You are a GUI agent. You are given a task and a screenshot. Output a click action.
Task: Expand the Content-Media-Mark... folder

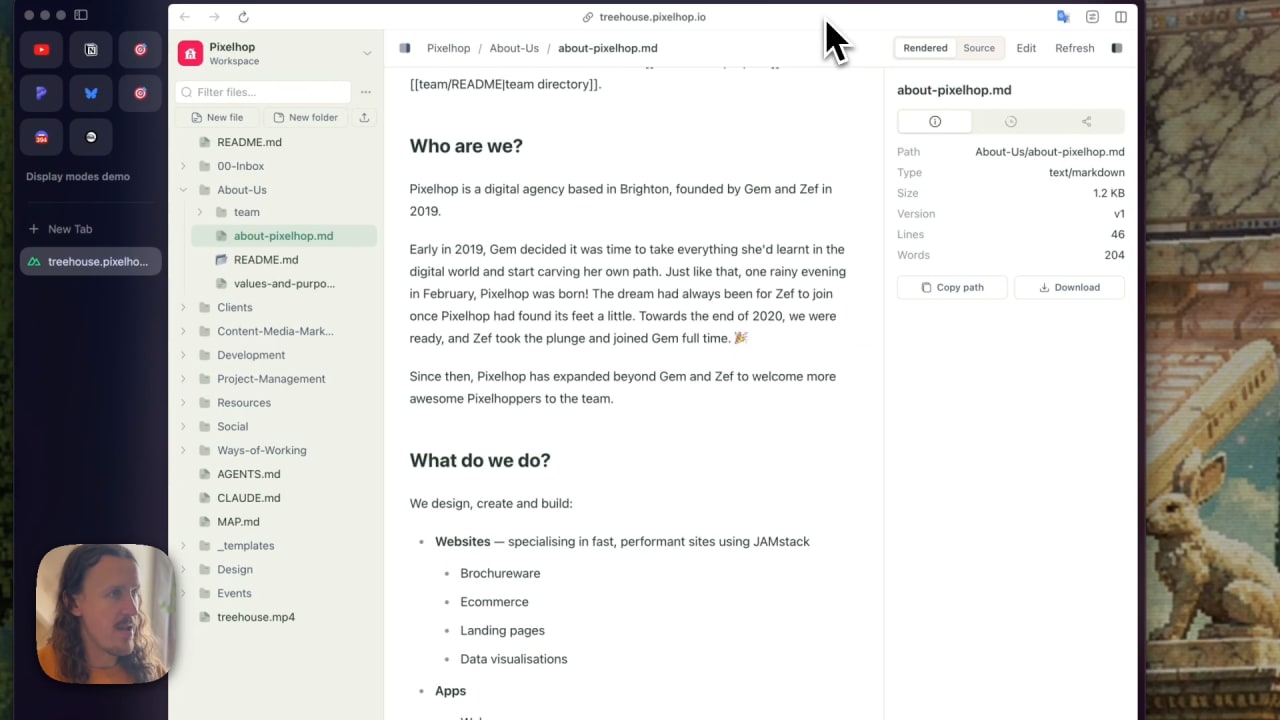(183, 331)
